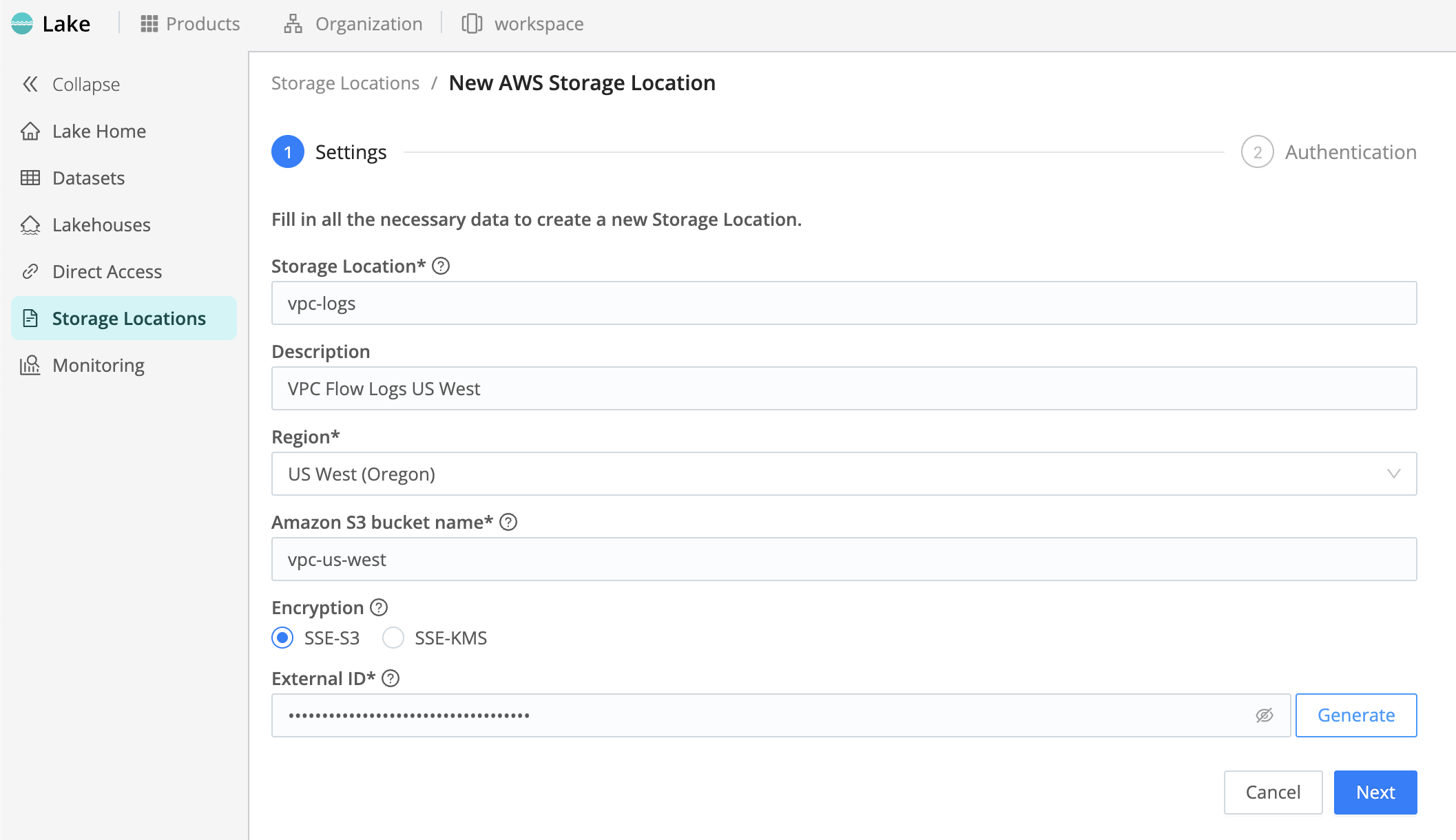Open the Region dropdown
This screenshot has width=1456, height=840.
[x=1394, y=473]
